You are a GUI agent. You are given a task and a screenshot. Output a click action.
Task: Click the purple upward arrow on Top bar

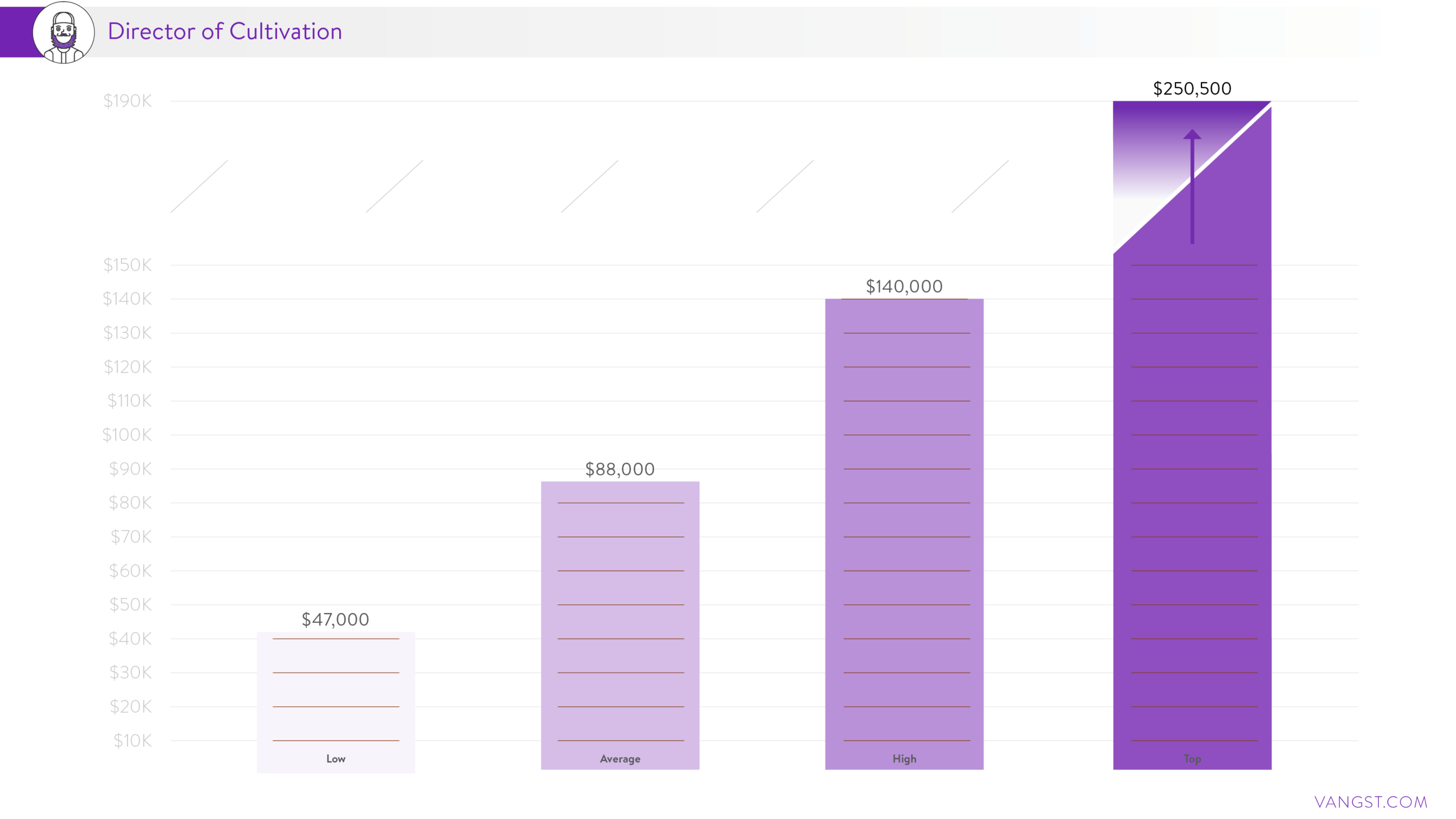[x=1192, y=187]
